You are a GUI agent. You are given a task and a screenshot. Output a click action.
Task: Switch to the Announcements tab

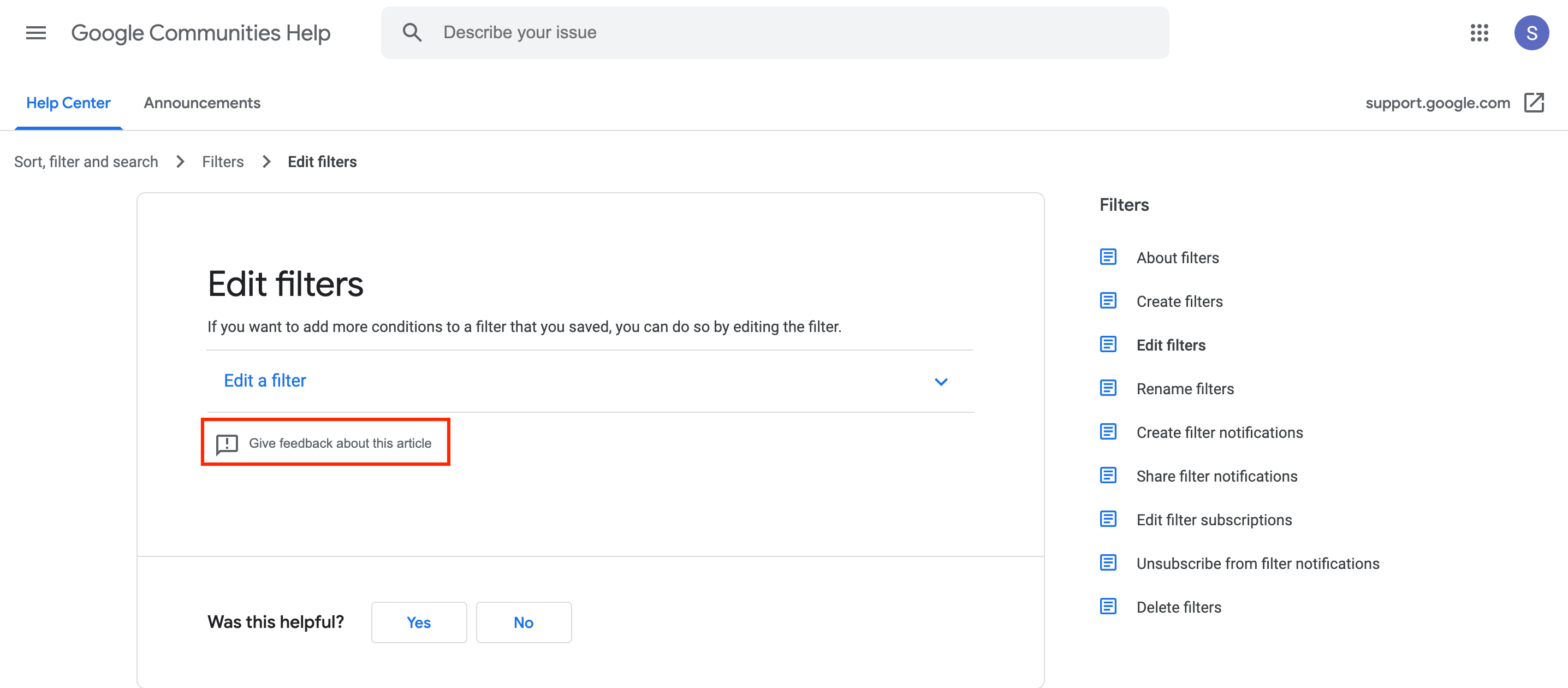click(201, 103)
